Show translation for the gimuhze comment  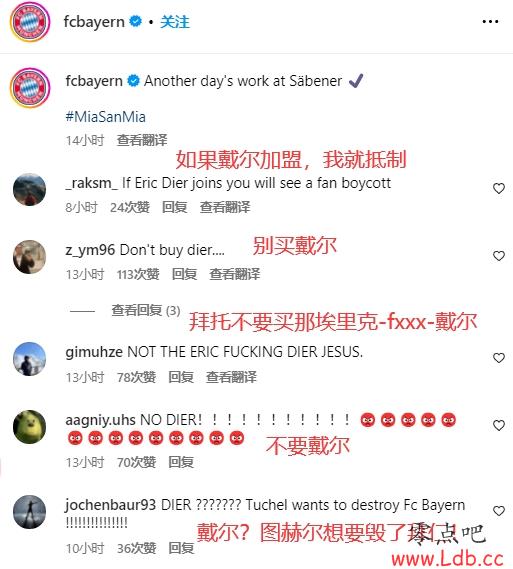click(231, 377)
